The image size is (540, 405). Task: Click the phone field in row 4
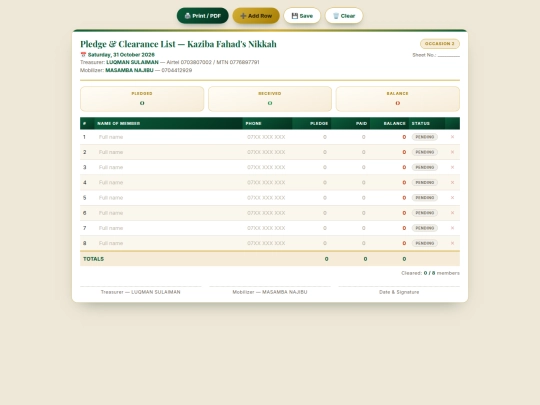[x=268, y=183]
